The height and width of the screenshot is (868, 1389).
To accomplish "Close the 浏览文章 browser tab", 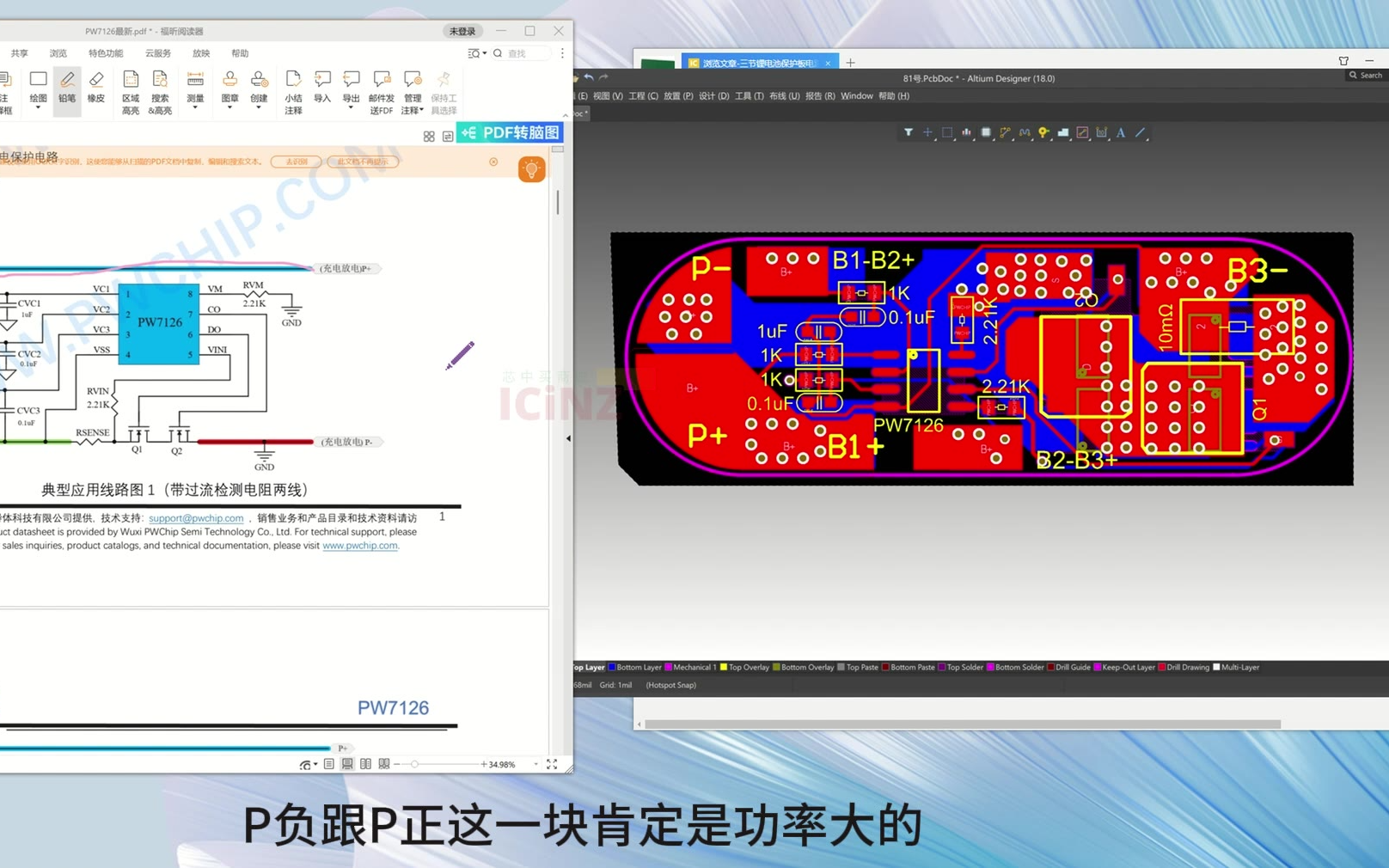I will click(828, 63).
